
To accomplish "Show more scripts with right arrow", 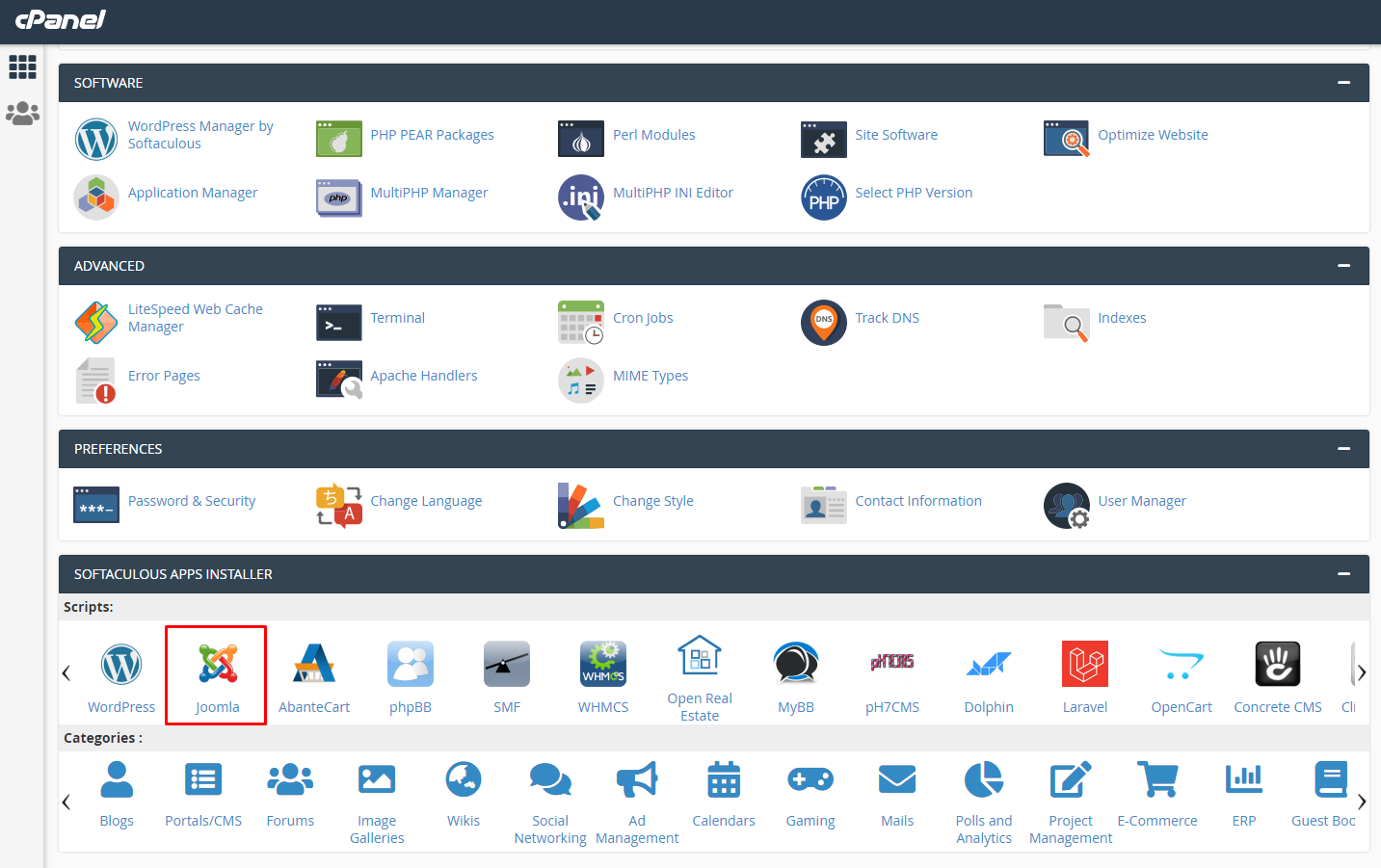I will coord(1362,672).
